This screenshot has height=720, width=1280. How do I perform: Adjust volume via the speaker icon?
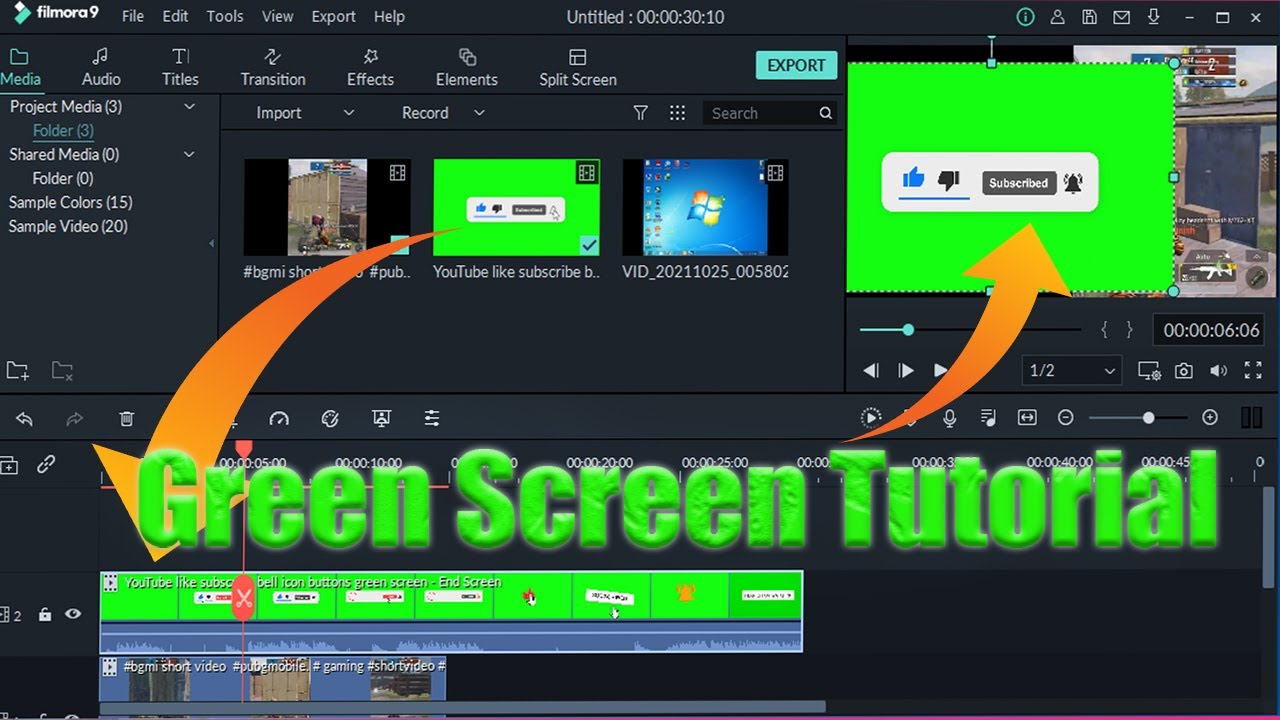pos(1218,371)
